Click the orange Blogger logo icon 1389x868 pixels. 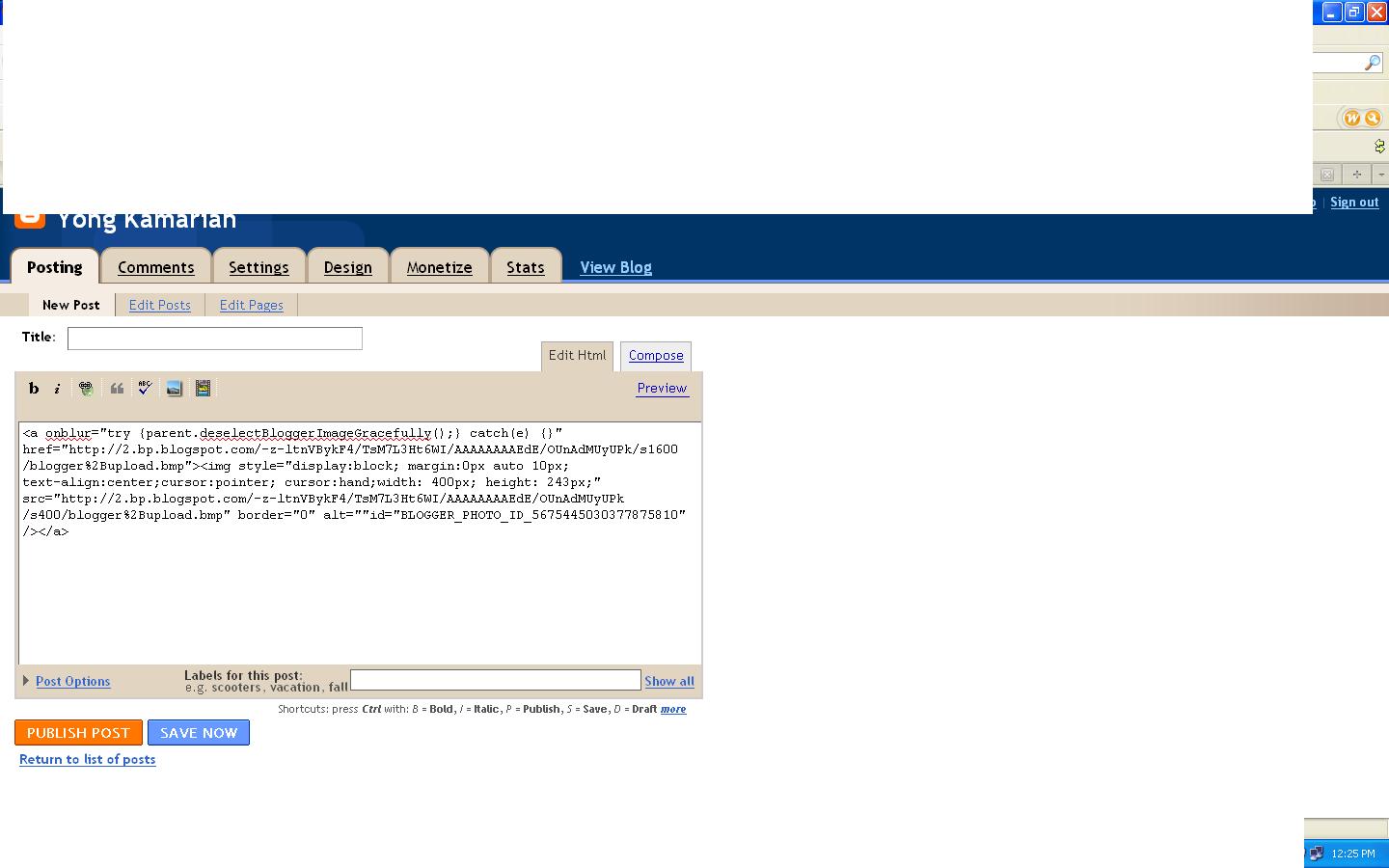click(x=30, y=219)
